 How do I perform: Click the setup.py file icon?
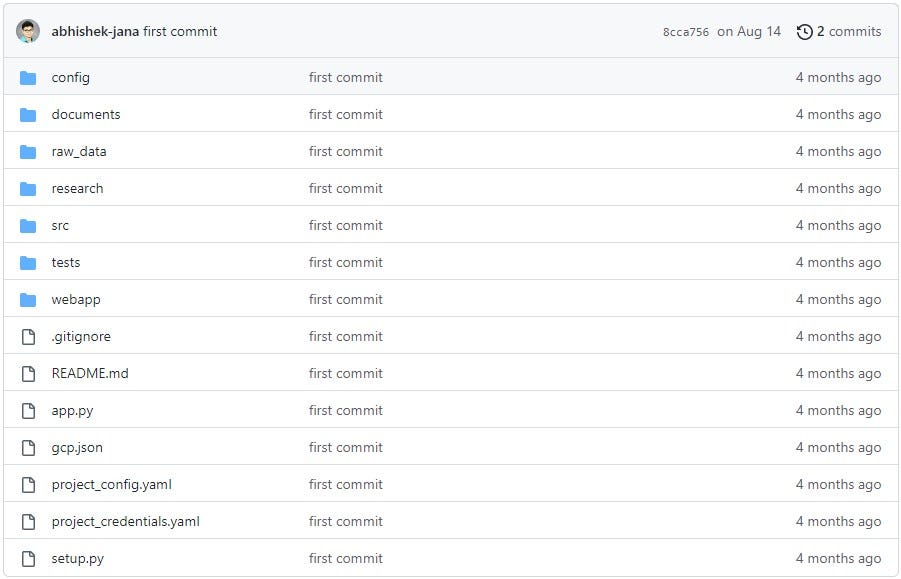coord(28,559)
